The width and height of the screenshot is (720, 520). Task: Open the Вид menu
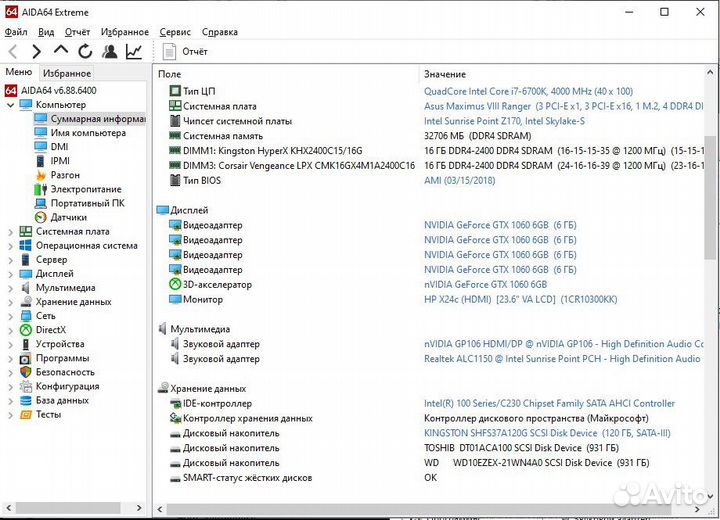click(x=46, y=32)
